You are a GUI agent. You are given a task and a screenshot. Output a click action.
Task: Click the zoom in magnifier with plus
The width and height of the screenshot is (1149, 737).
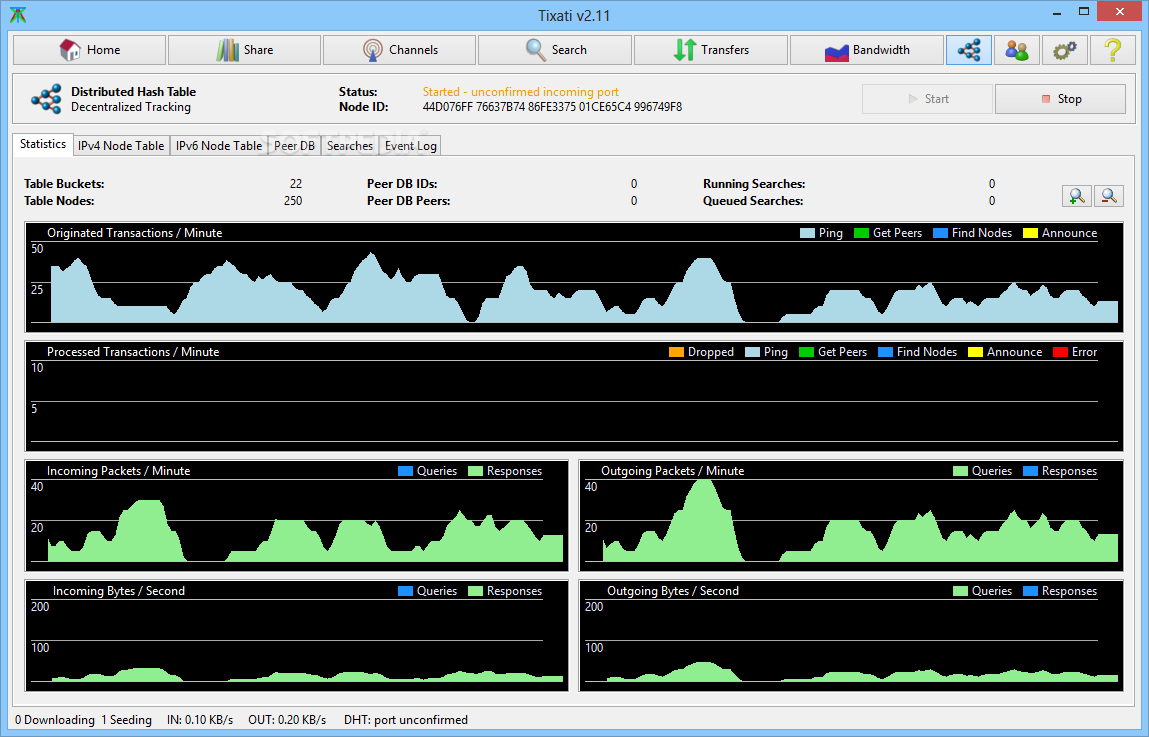coord(1076,196)
